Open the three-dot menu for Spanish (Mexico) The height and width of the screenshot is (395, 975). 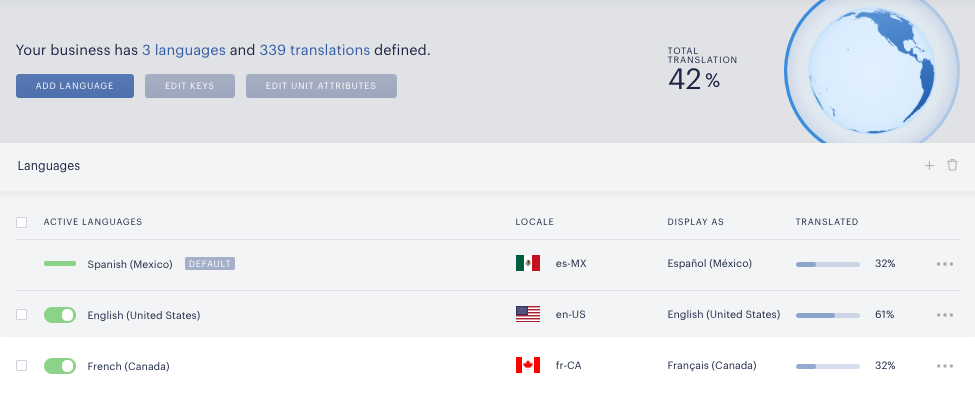pos(945,264)
